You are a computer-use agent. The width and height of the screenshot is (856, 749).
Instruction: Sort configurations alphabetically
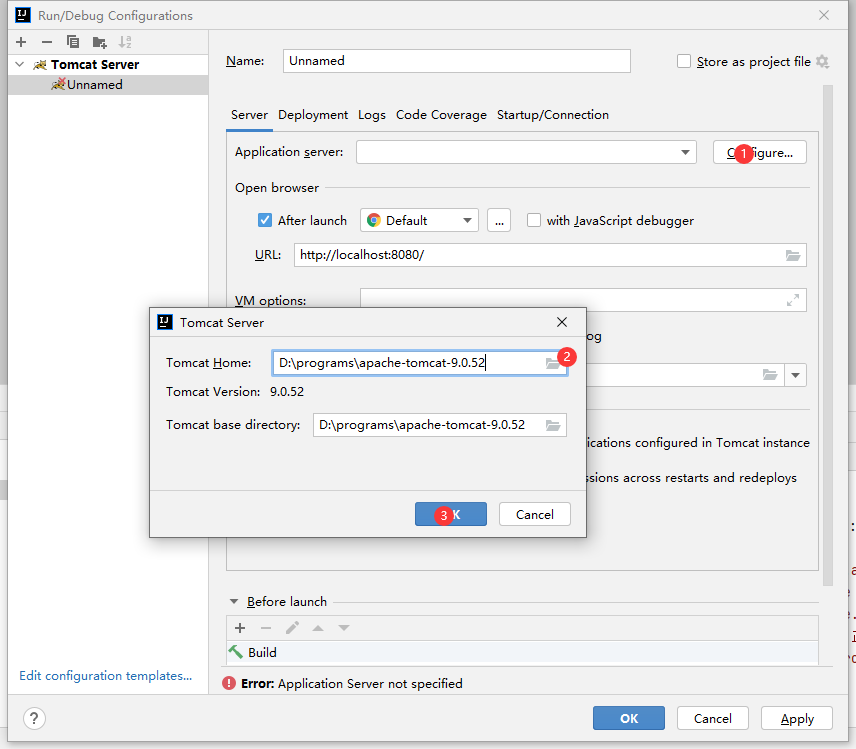[x=125, y=42]
